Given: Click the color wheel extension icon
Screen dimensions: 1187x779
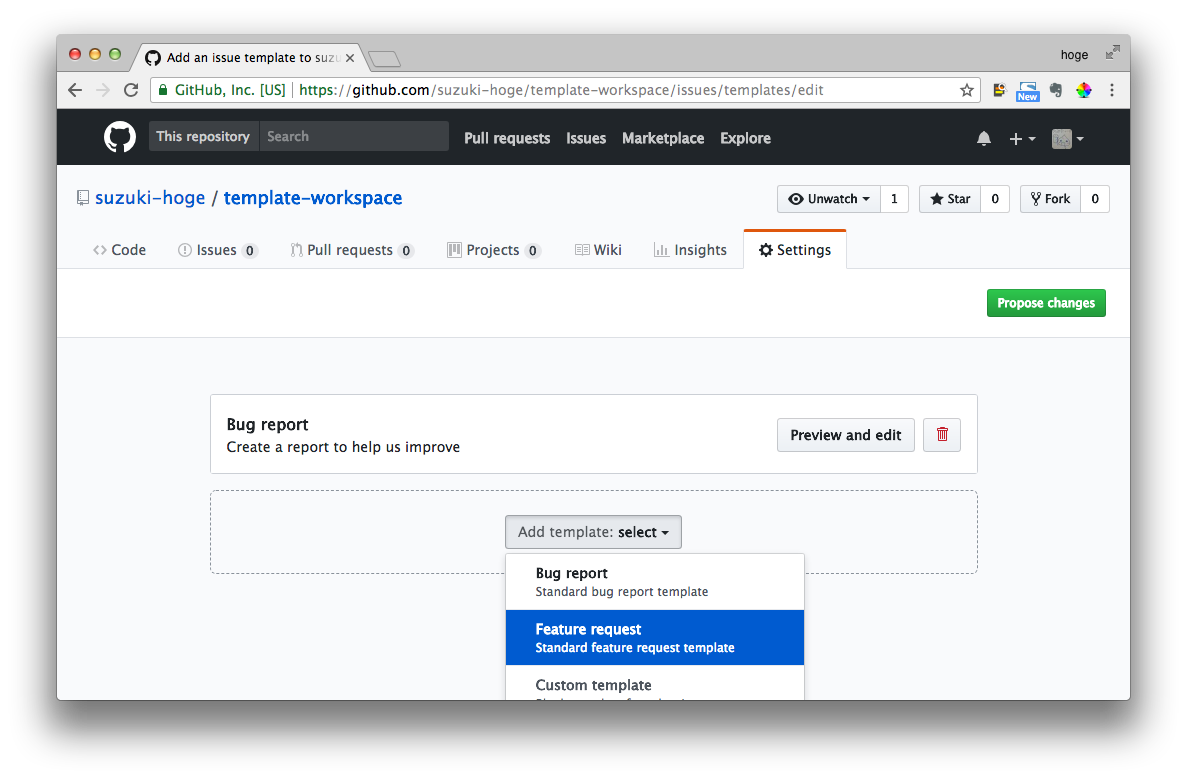Looking at the screenshot, I should tap(1083, 90).
